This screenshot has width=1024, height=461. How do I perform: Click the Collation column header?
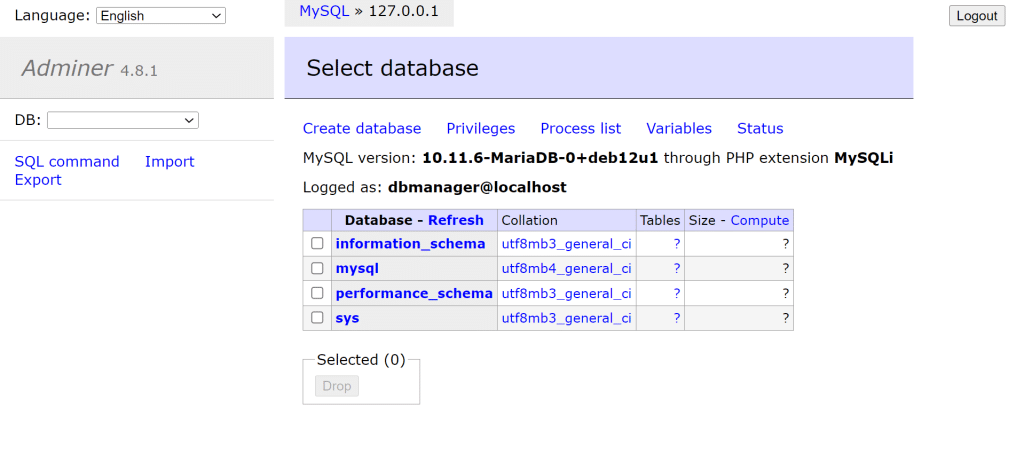pos(530,221)
